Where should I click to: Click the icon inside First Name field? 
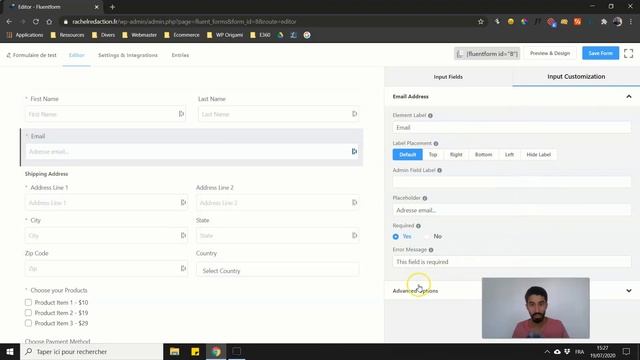[182, 114]
